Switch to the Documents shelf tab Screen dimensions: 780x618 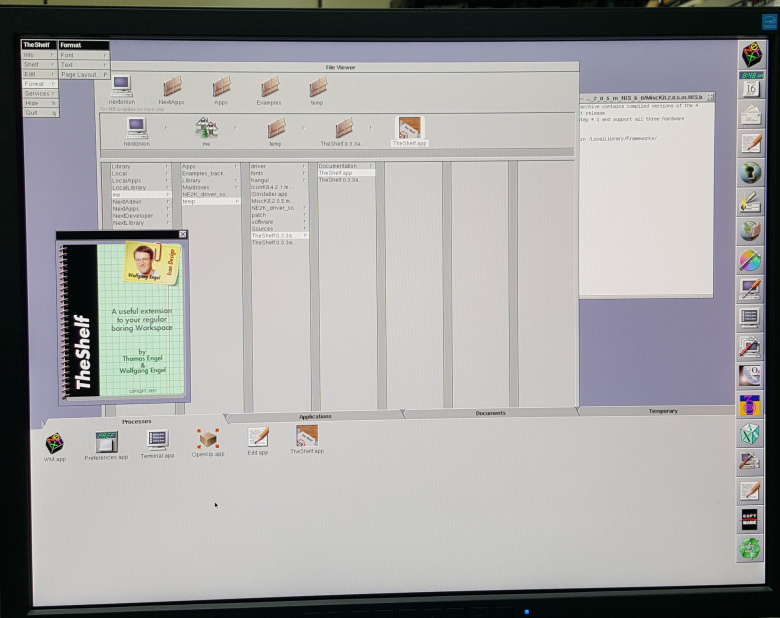(490, 413)
